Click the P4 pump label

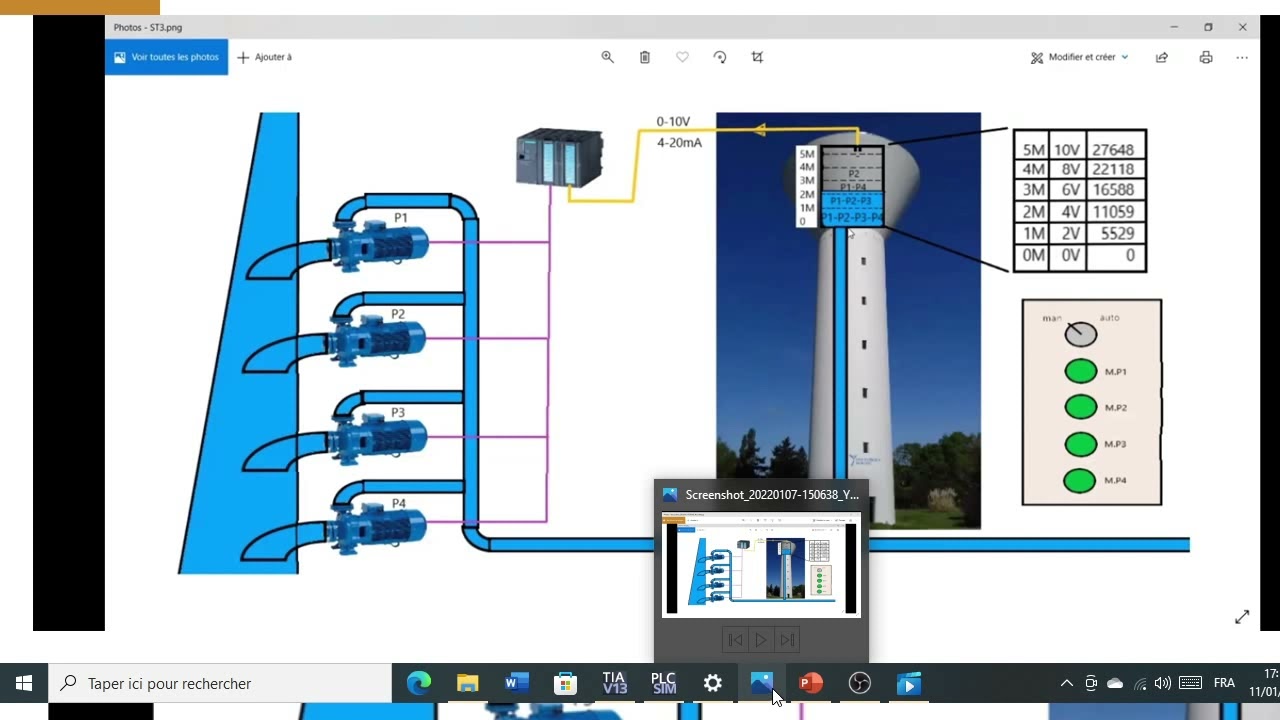coord(399,503)
